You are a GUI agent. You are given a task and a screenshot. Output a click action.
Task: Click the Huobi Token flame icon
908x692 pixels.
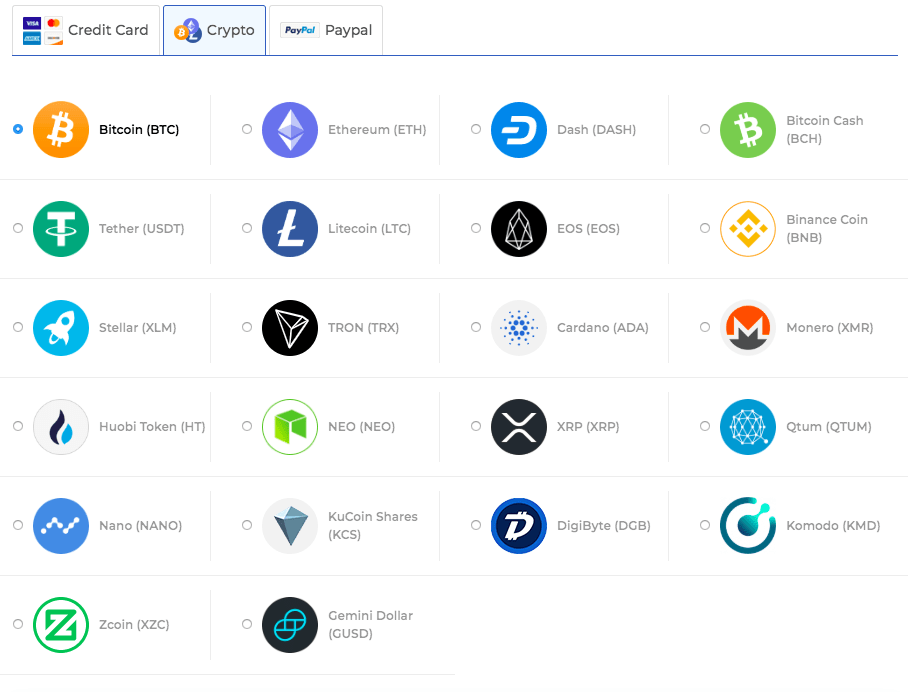pos(61,426)
